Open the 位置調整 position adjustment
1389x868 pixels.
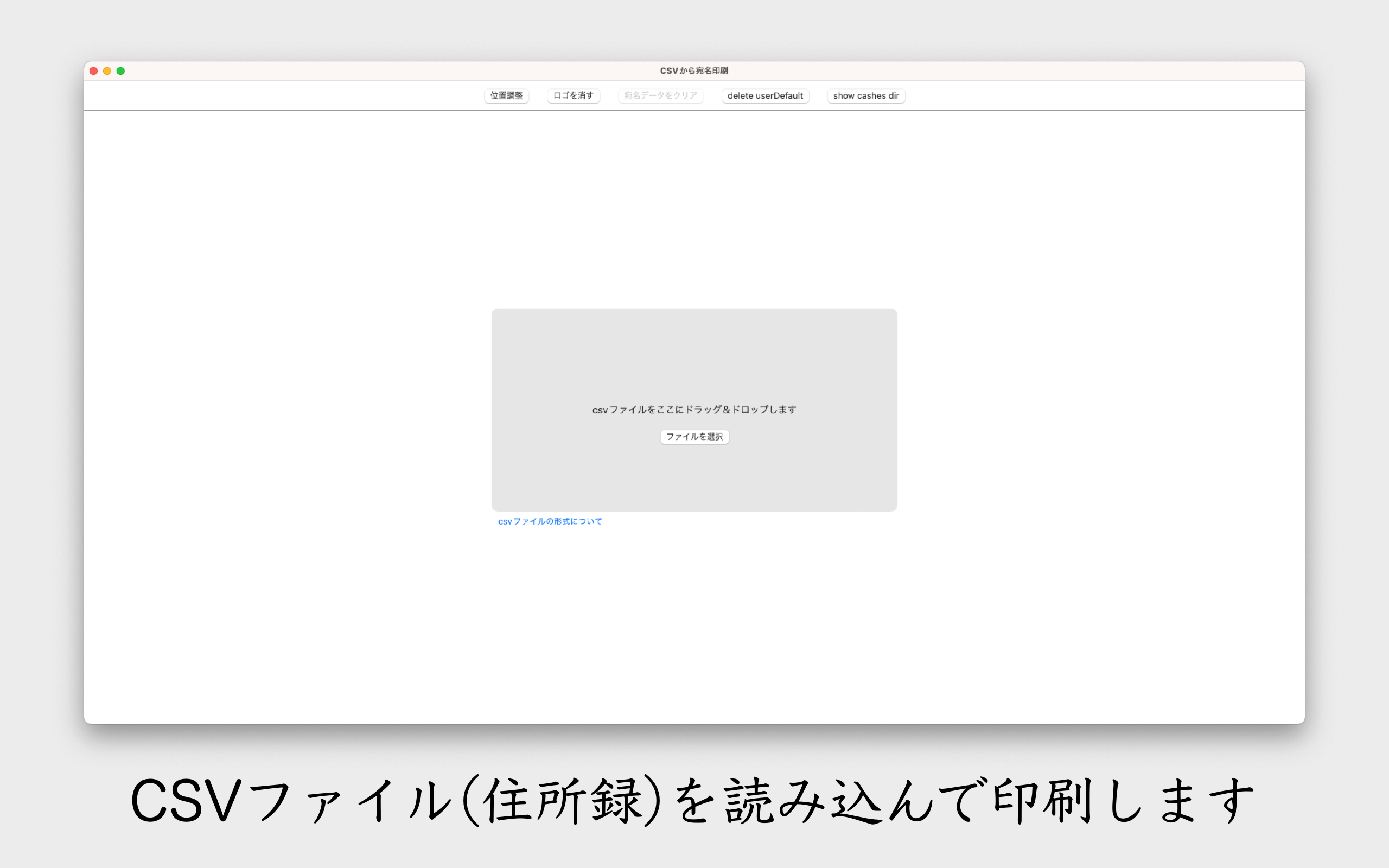pyautogui.click(x=506, y=96)
